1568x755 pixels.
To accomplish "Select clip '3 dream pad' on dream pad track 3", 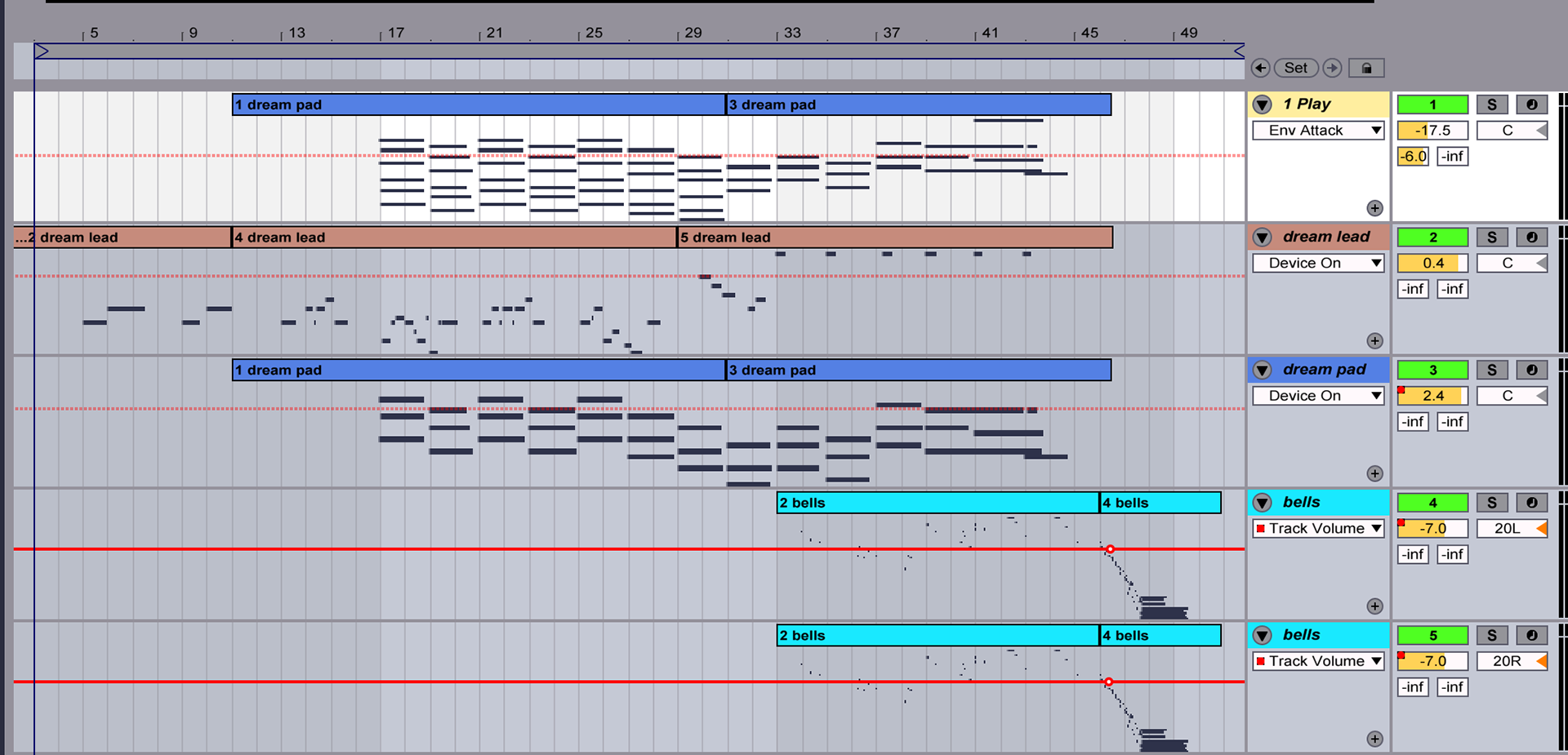I will (x=919, y=370).
